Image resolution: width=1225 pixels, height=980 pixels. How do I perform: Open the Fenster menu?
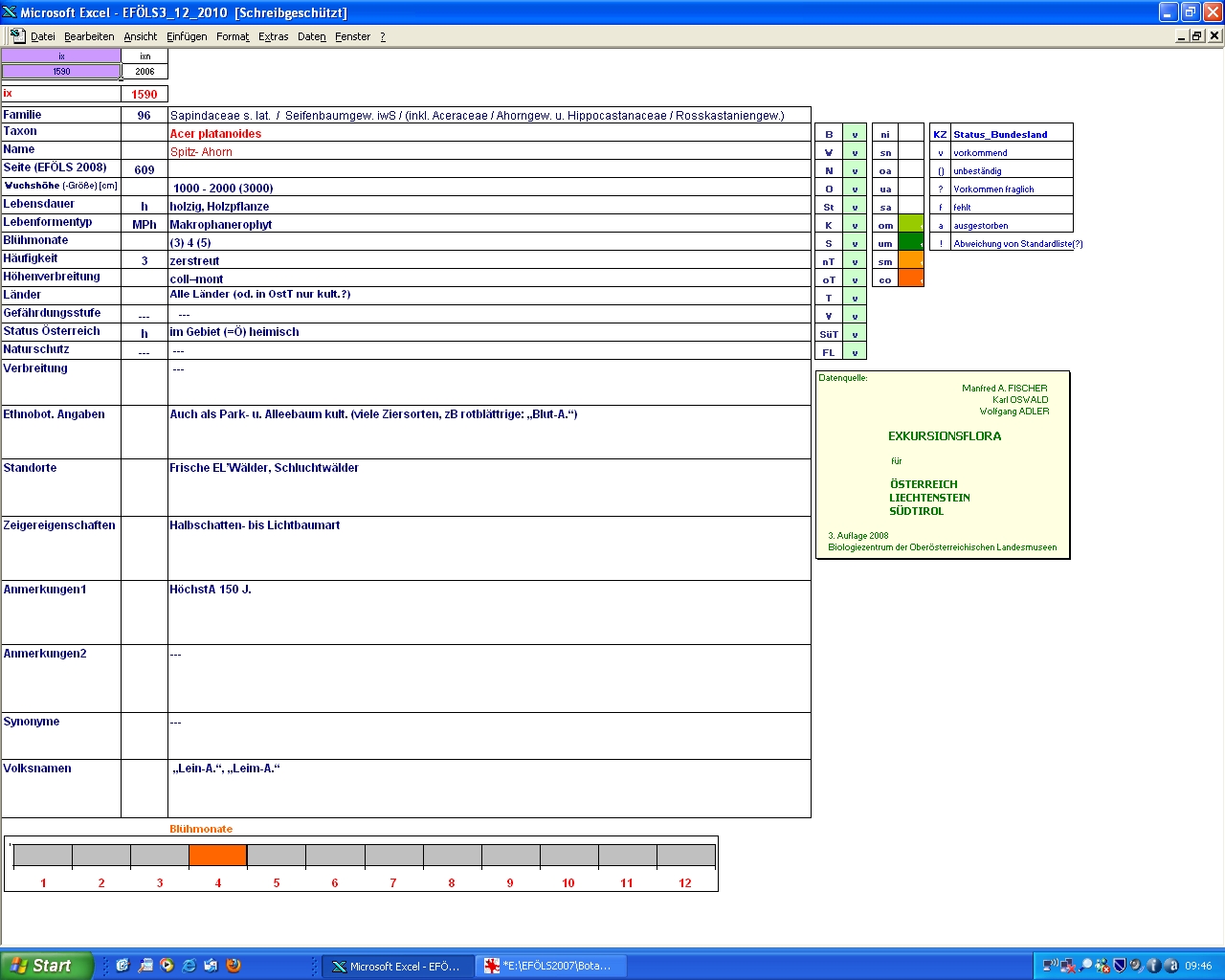(352, 36)
